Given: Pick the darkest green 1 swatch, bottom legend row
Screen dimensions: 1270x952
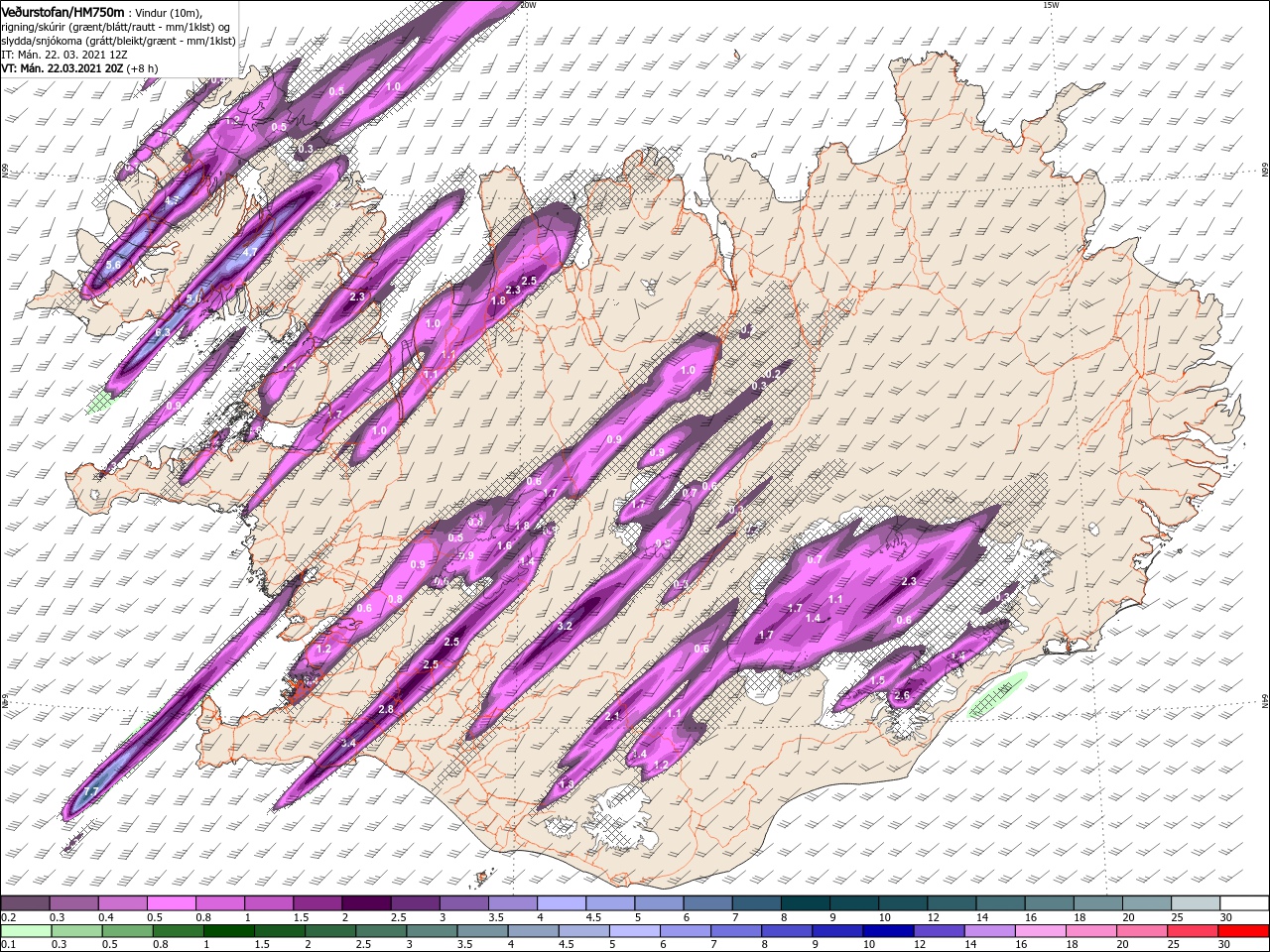Looking at the screenshot, I should 229,931.
